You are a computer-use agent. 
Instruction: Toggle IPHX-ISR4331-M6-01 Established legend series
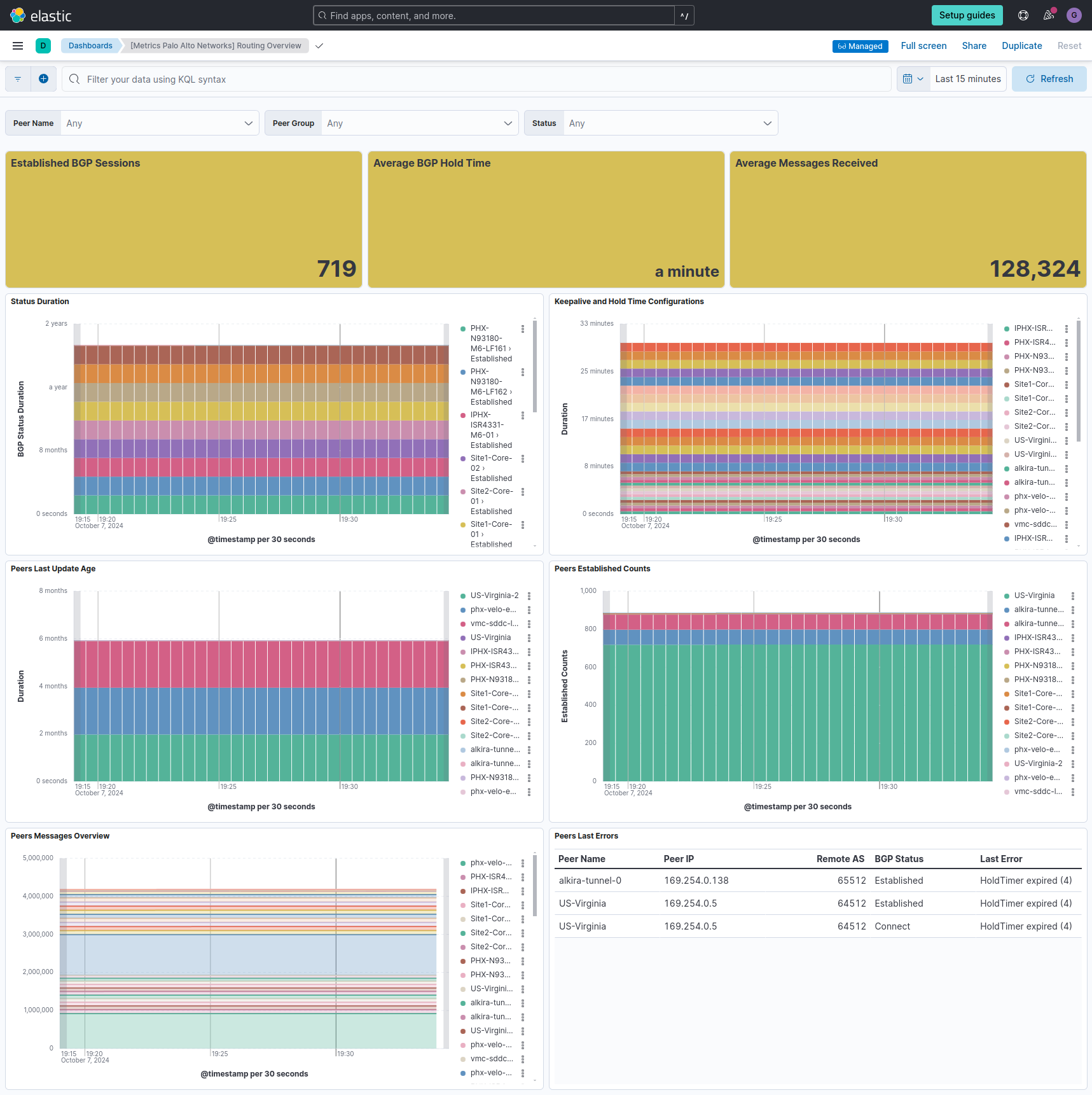tap(491, 430)
